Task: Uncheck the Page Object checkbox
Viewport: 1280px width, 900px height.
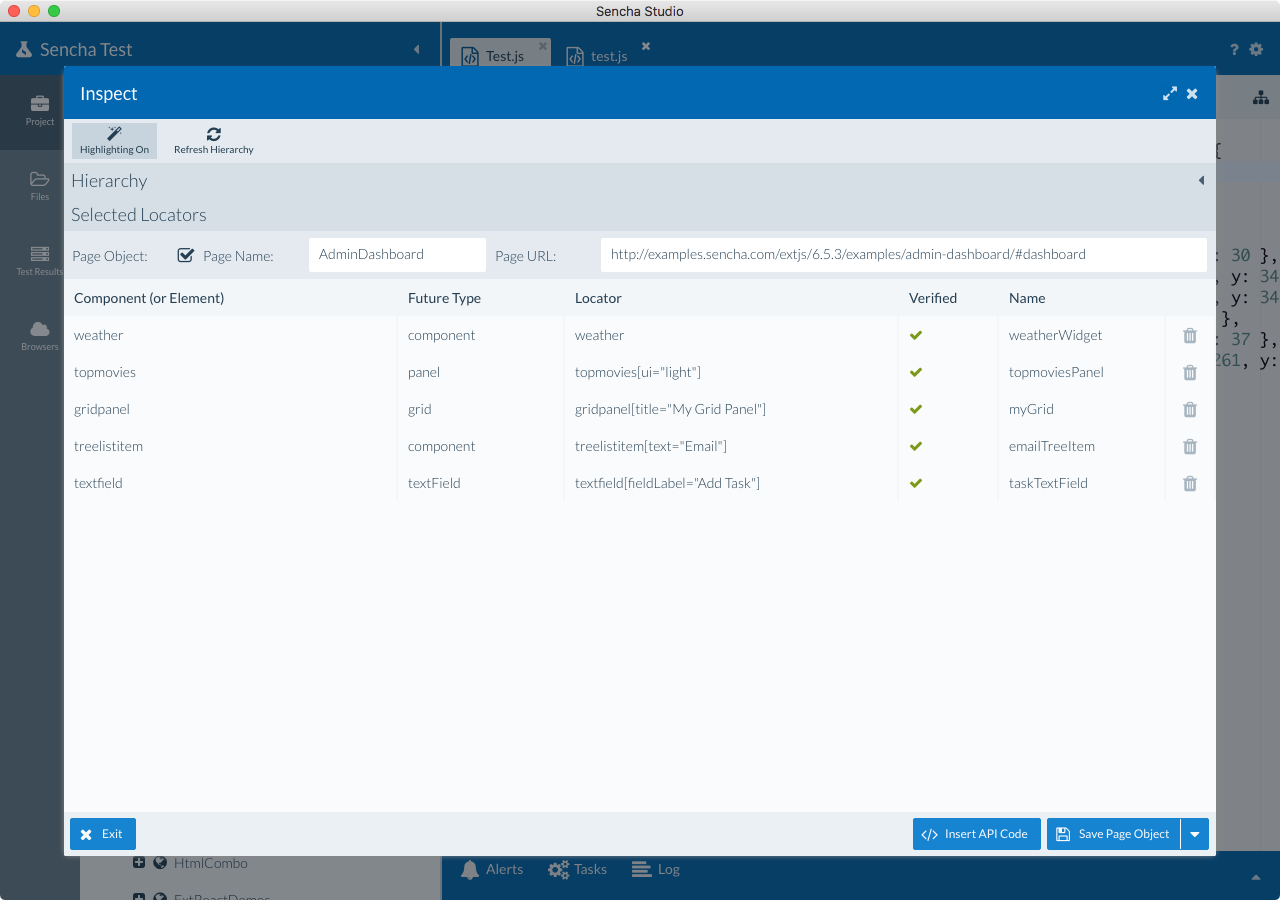Action: click(x=185, y=255)
